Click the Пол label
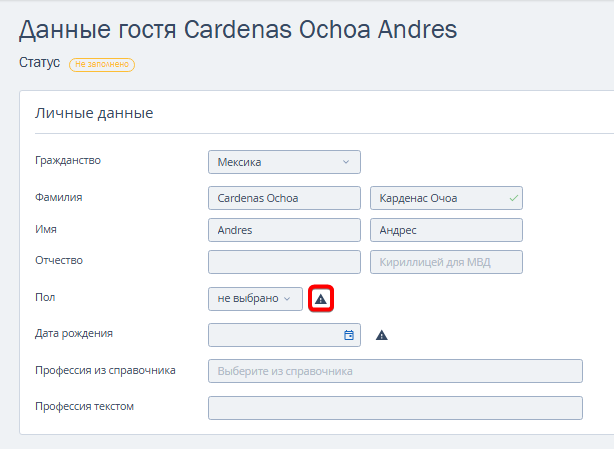Screen dimensions: 614x449 click(45, 297)
